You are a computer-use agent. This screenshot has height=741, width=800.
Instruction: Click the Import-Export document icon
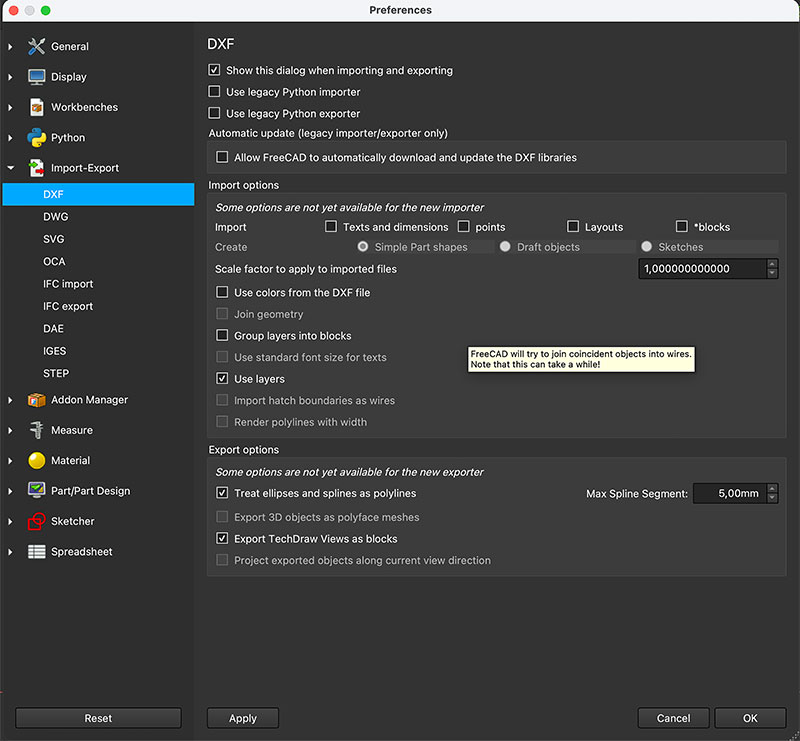[36, 168]
